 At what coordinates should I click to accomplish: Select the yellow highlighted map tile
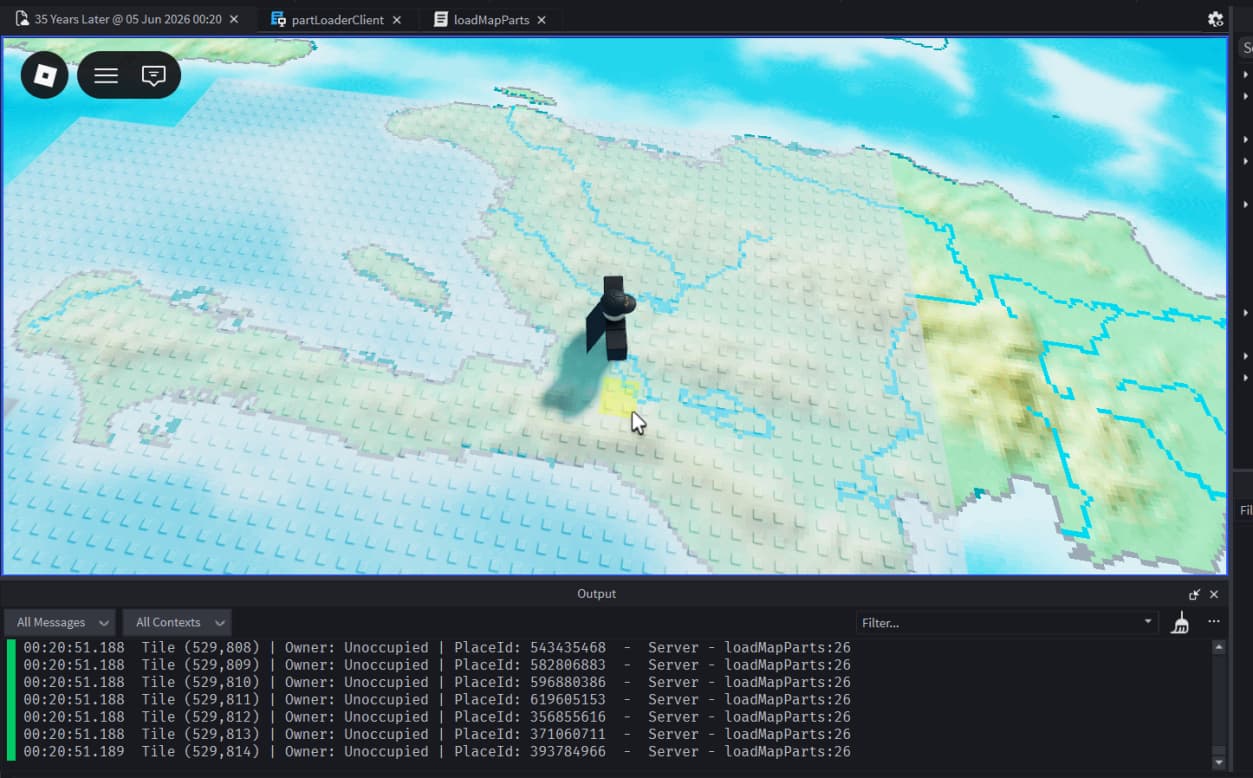point(619,398)
